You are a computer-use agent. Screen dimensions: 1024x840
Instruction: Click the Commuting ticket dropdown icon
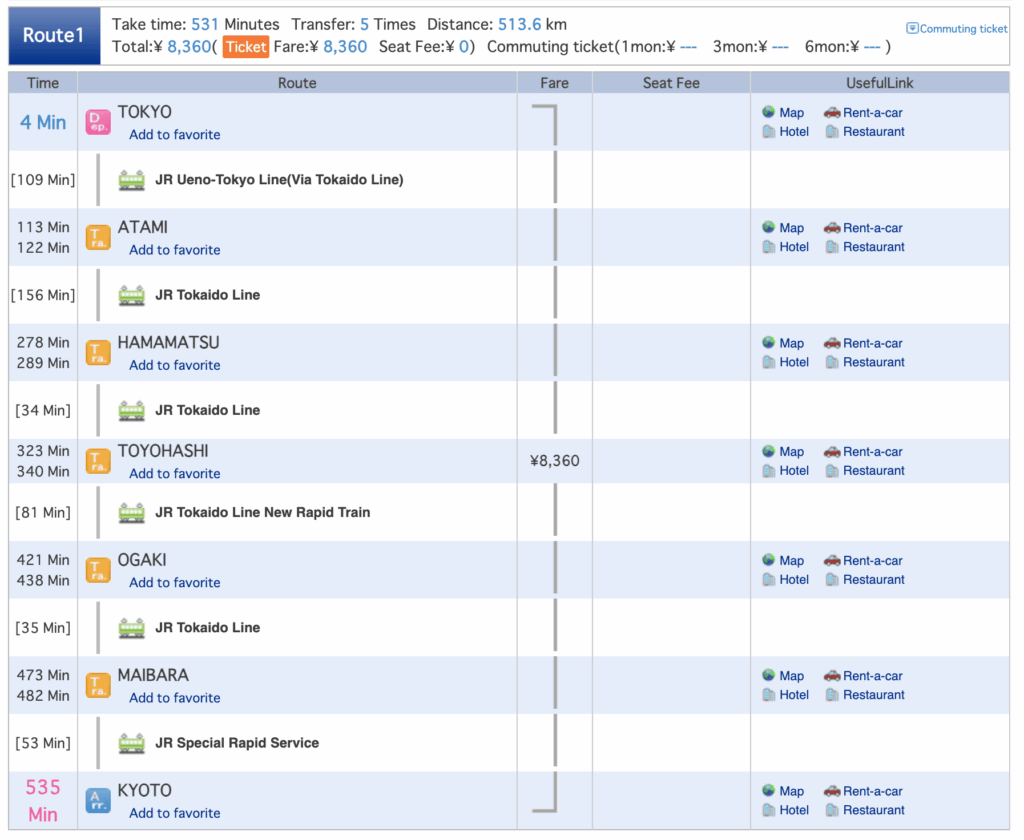coord(912,28)
